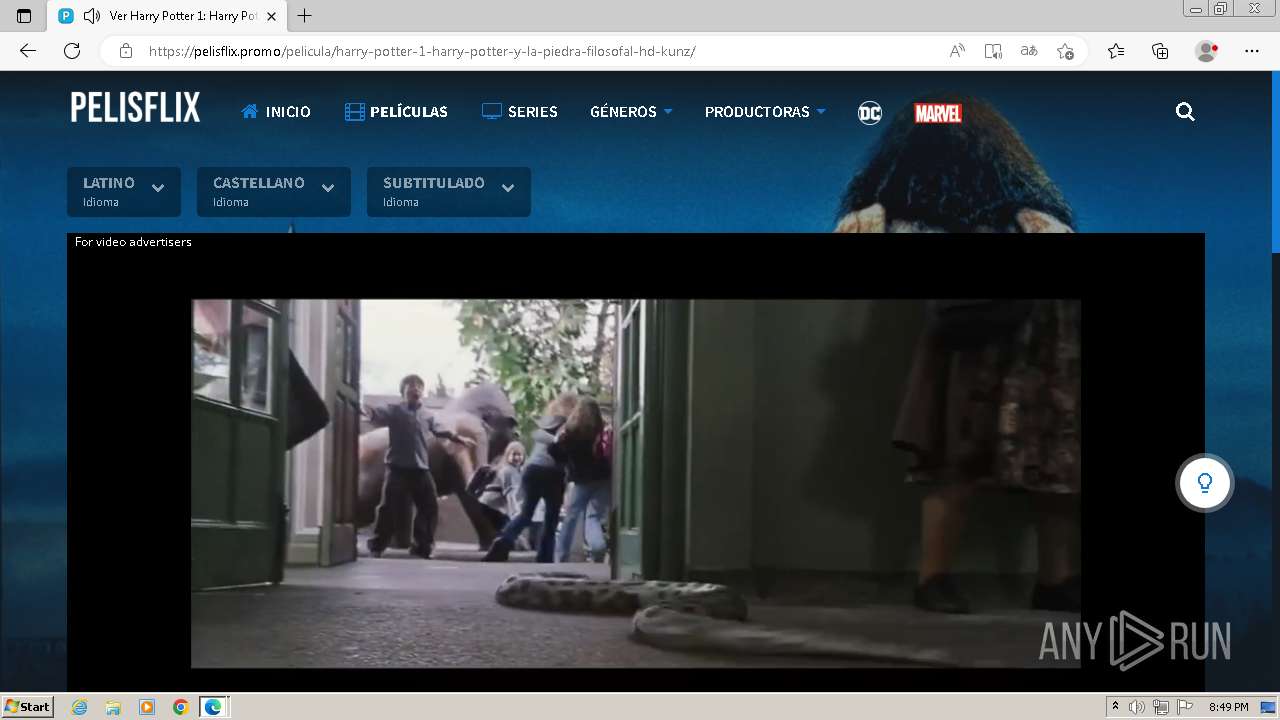
Task: Expand the PRODUCTORAS dropdown menu
Action: click(765, 112)
